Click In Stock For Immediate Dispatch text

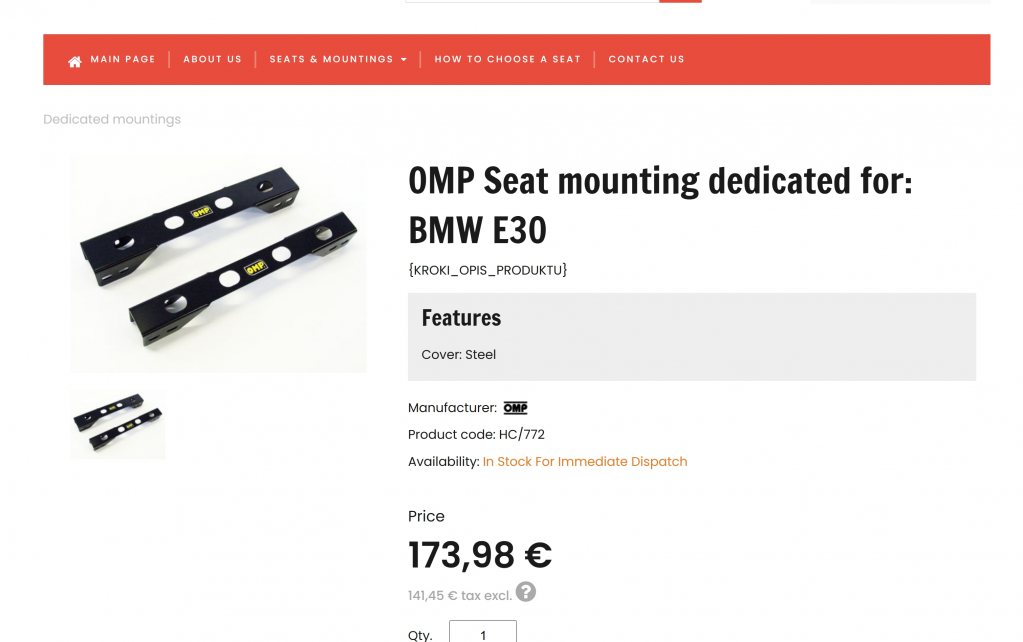585,462
